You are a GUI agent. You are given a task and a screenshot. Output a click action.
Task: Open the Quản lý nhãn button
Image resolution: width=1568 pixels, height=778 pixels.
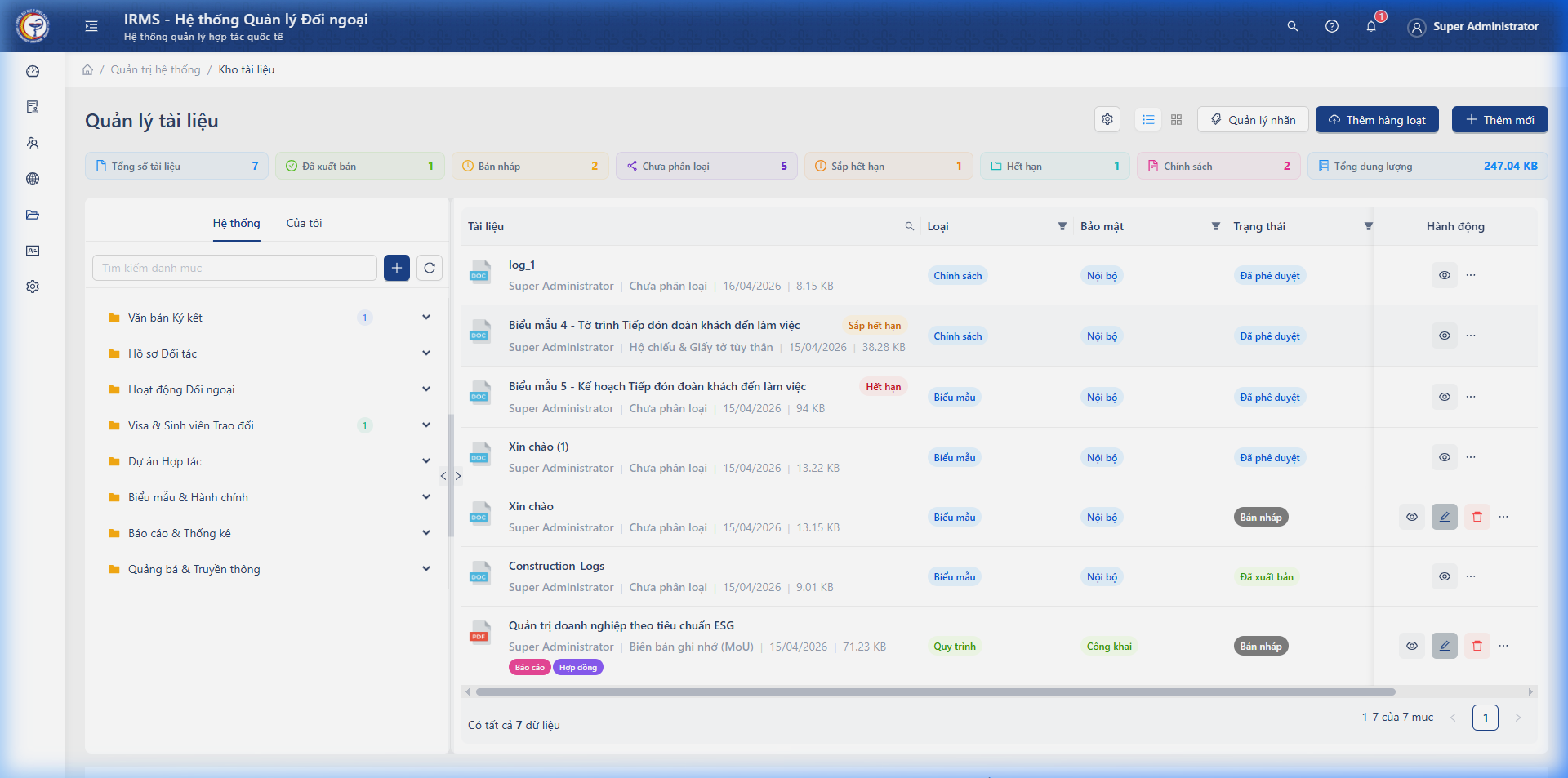pyautogui.click(x=1253, y=120)
